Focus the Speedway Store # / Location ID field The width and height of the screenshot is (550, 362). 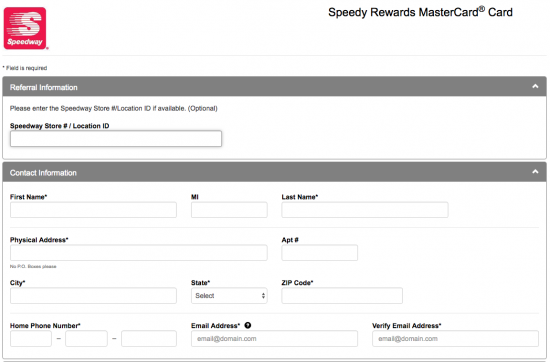click(x=116, y=139)
